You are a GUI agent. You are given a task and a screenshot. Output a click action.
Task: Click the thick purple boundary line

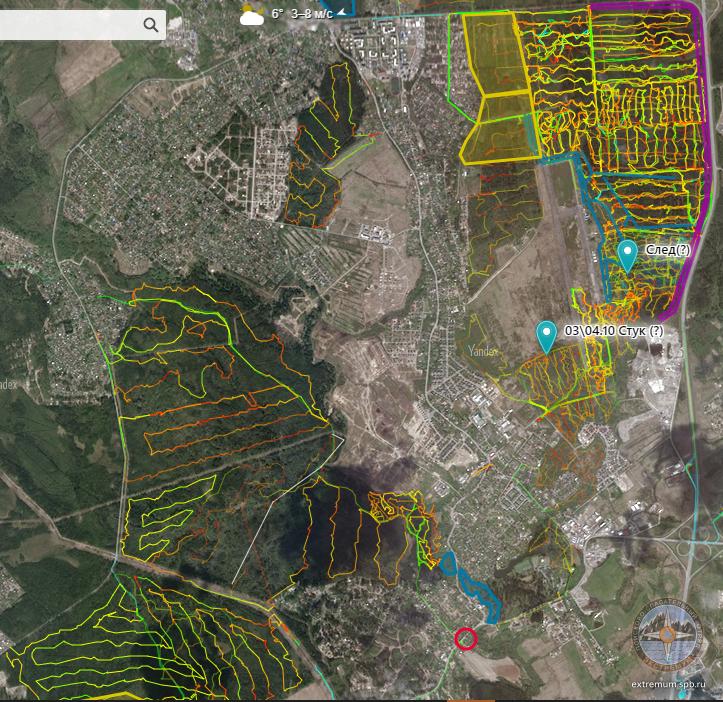point(709,150)
